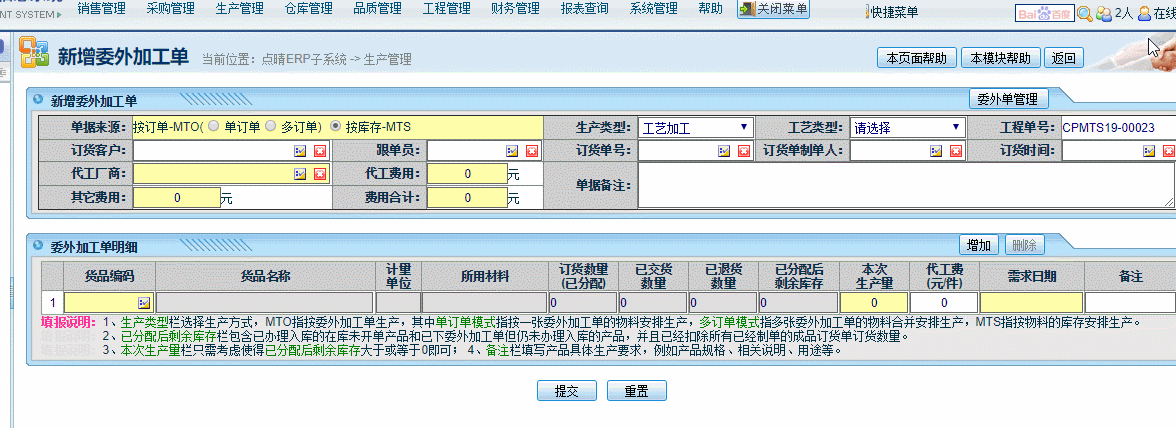Image resolution: width=1176 pixels, height=428 pixels.
Task: Click the Baidu search magnifier icon
Action: point(1084,13)
